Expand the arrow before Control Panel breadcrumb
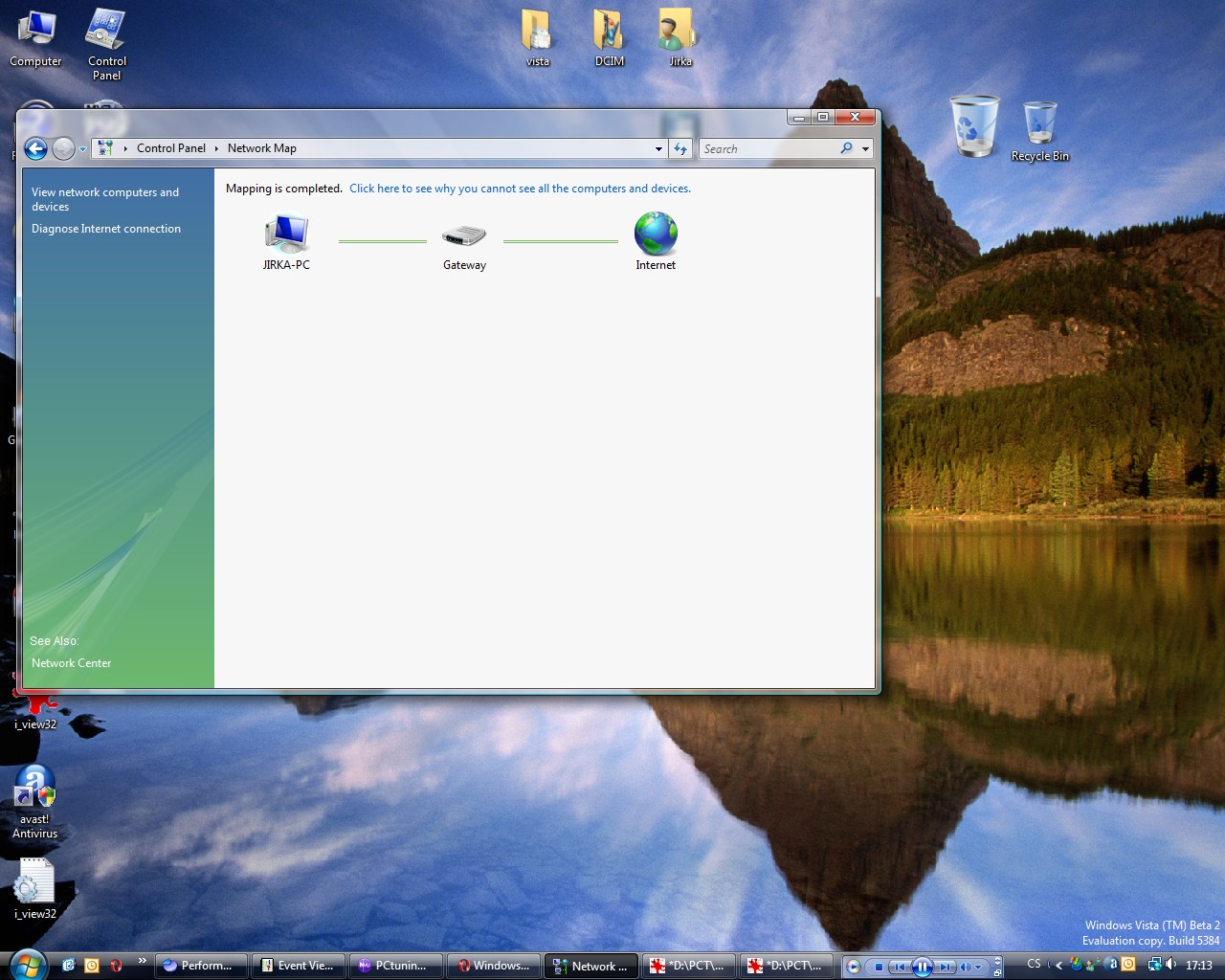 point(125,148)
